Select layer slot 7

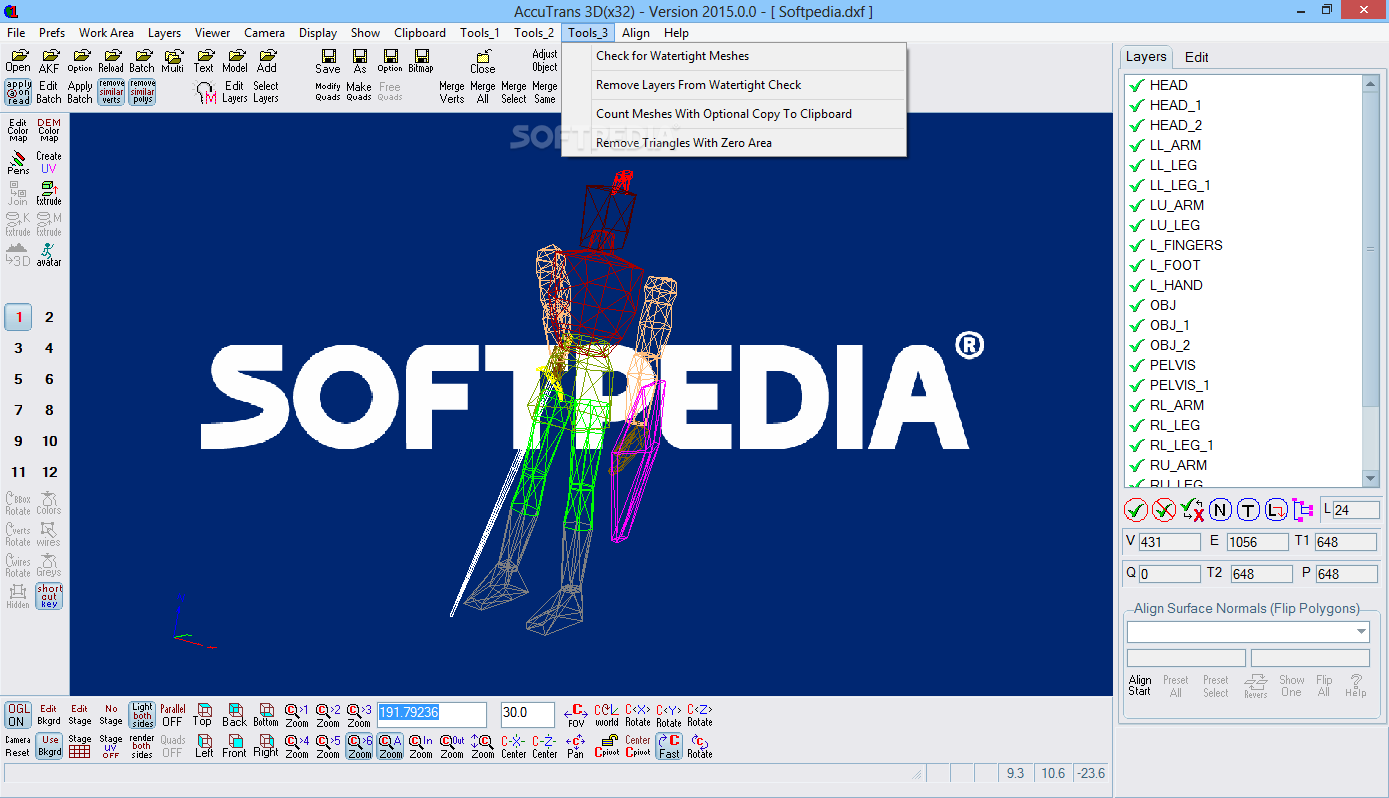tap(18, 410)
